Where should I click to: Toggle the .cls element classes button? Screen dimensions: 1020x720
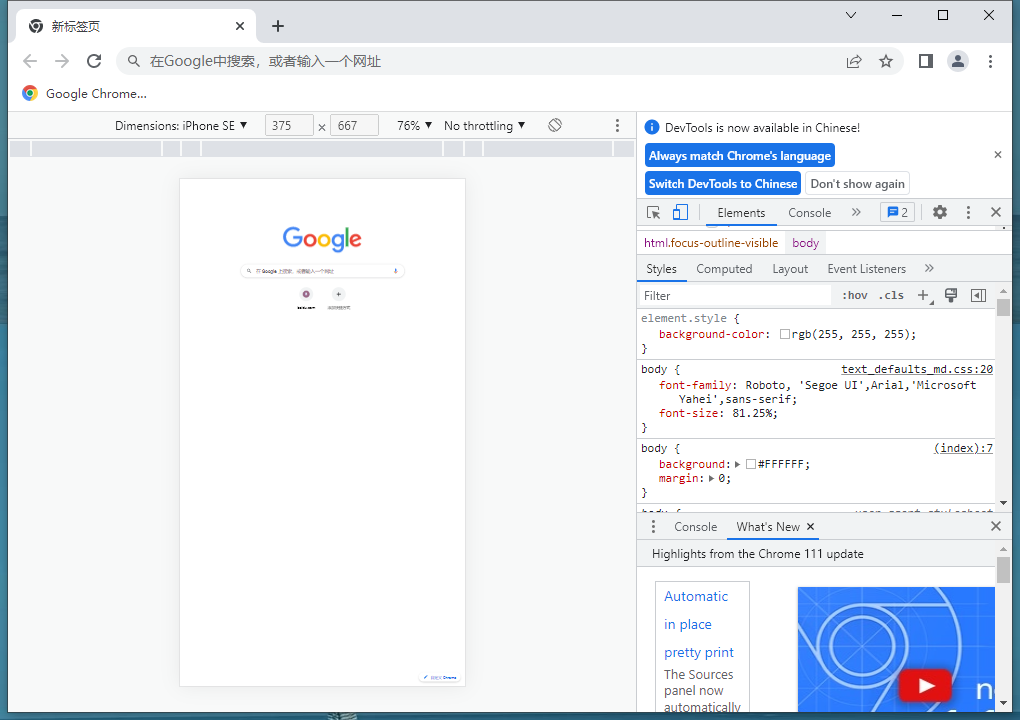[x=891, y=295]
